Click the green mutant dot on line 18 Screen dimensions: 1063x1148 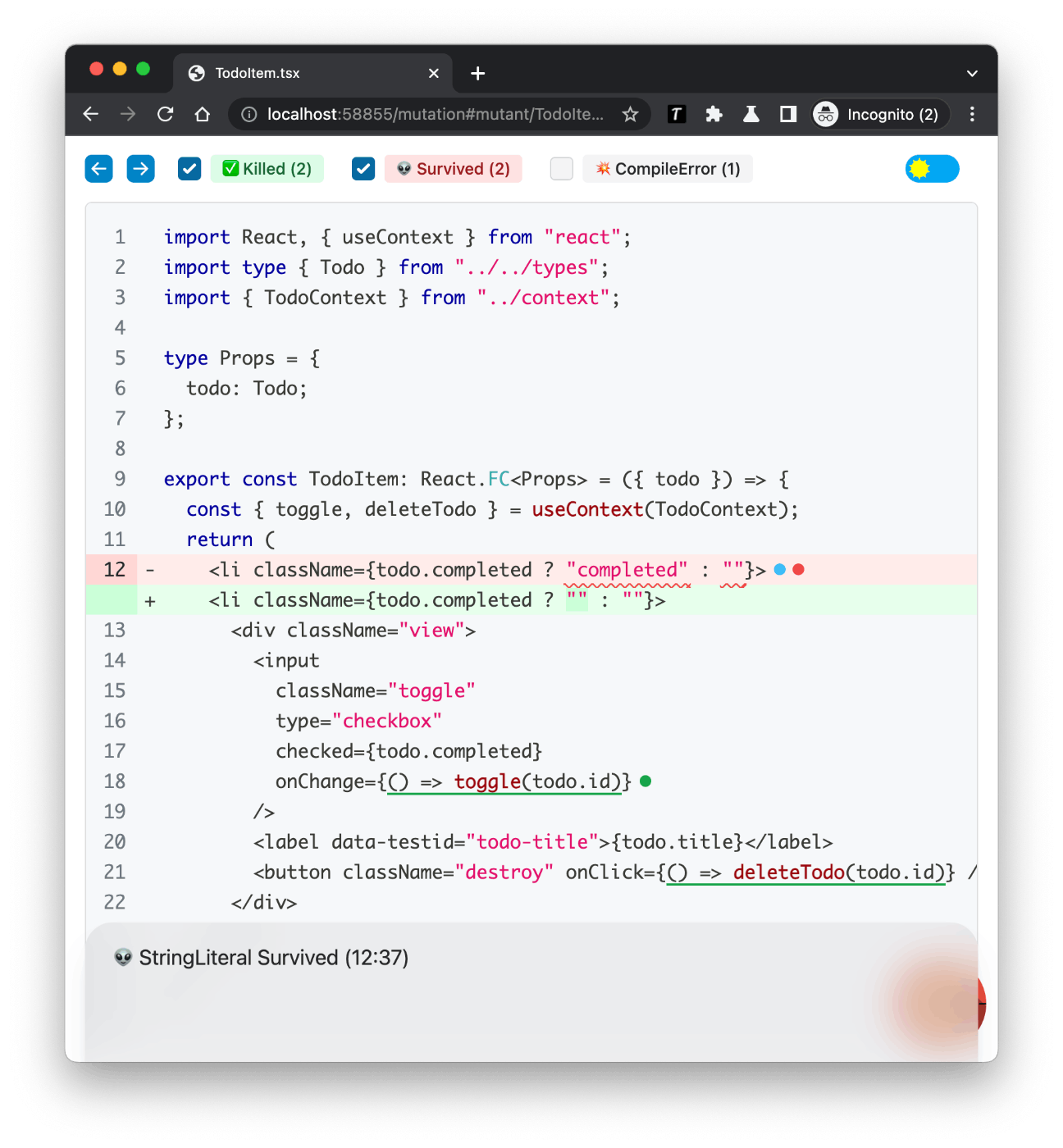[646, 781]
